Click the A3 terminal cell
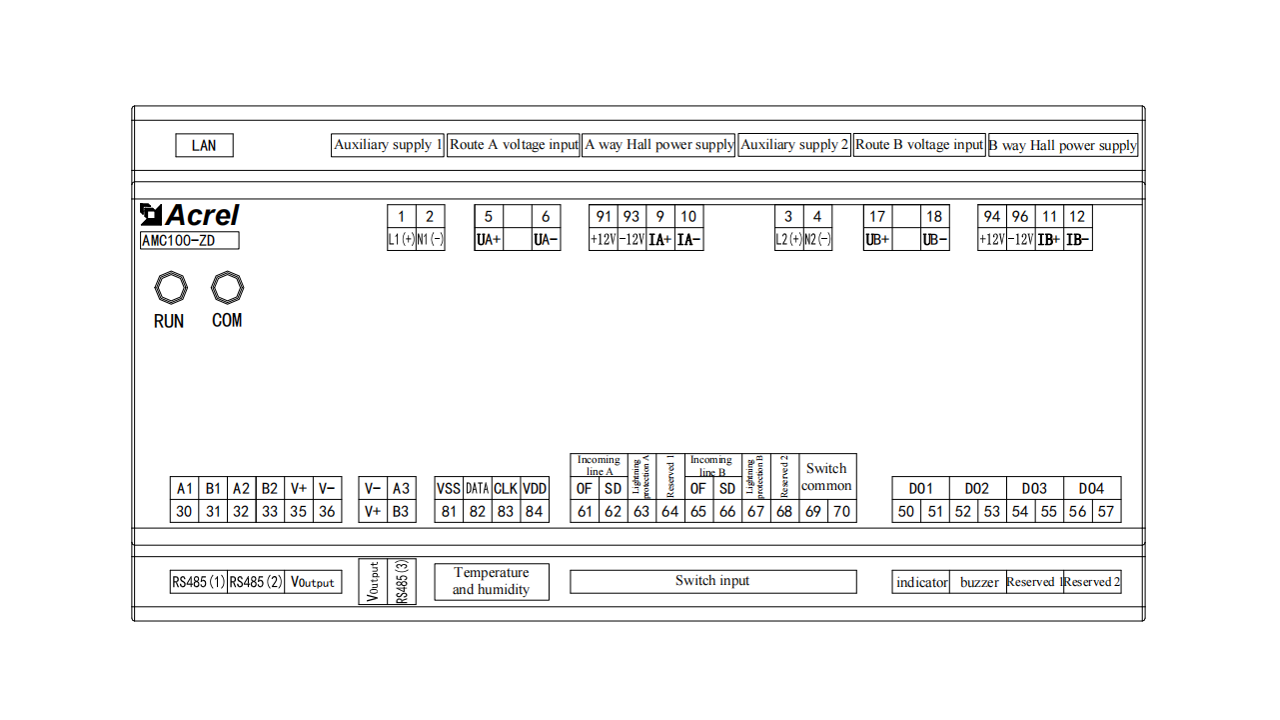Image resolution: width=1280 pixels, height=720 pixels. coord(401,488)
